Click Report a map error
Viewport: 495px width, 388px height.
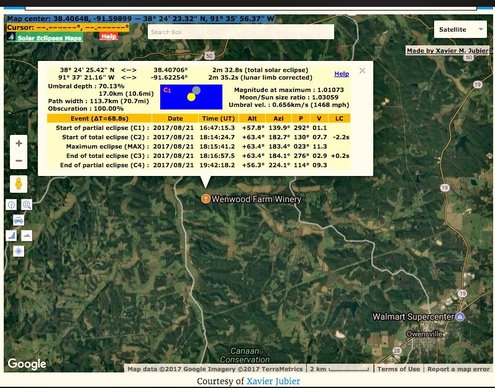tap(458, 369)
